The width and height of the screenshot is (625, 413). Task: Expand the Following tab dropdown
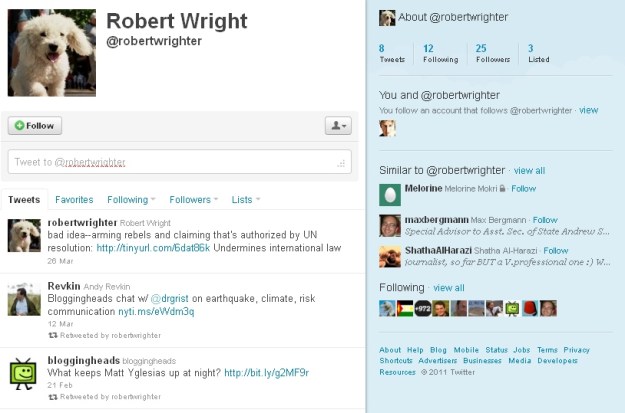coord(131,199)
